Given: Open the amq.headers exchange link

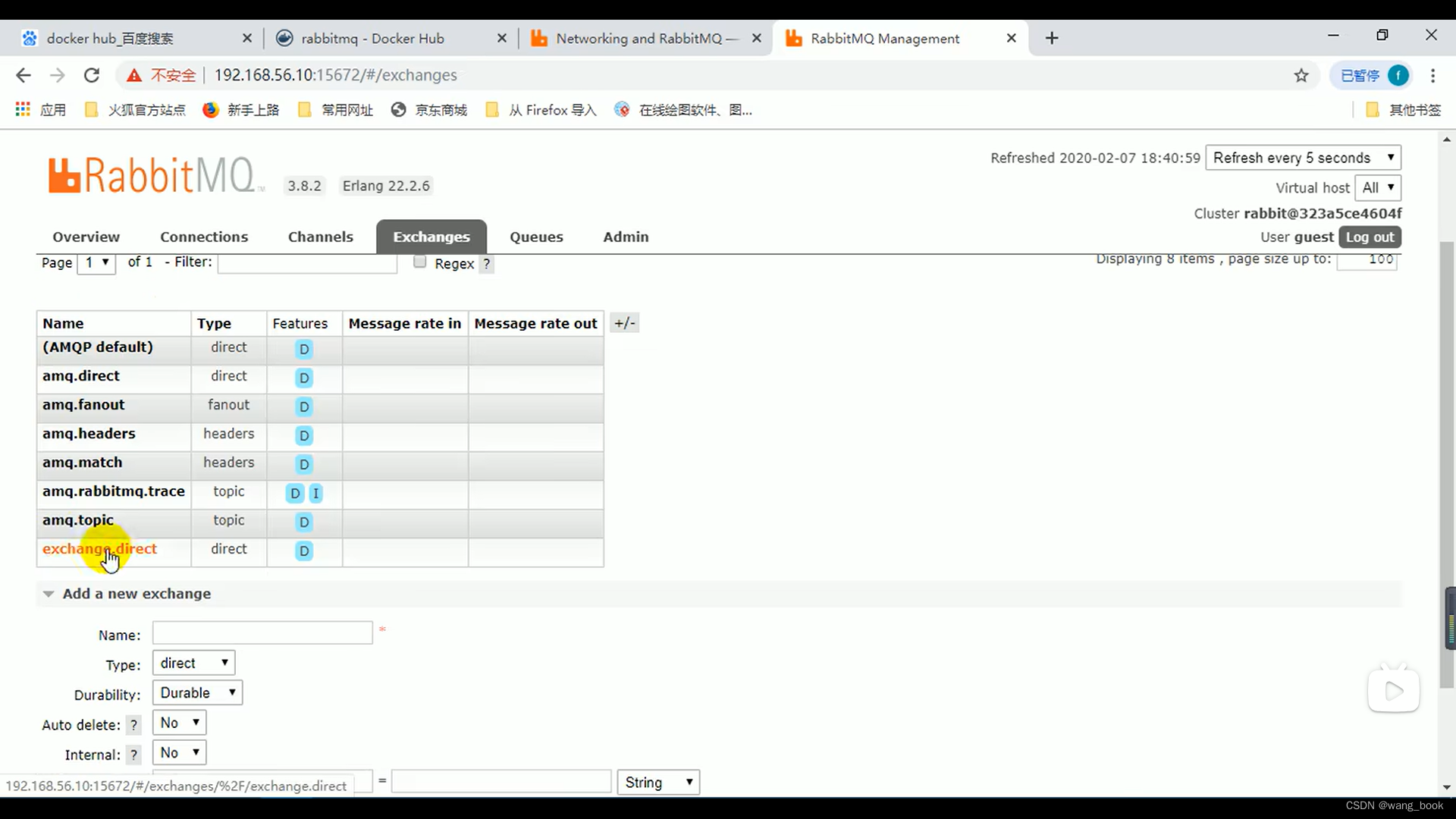Looking at the screenshot, I should pyautogui.click(x=89, y=434).
